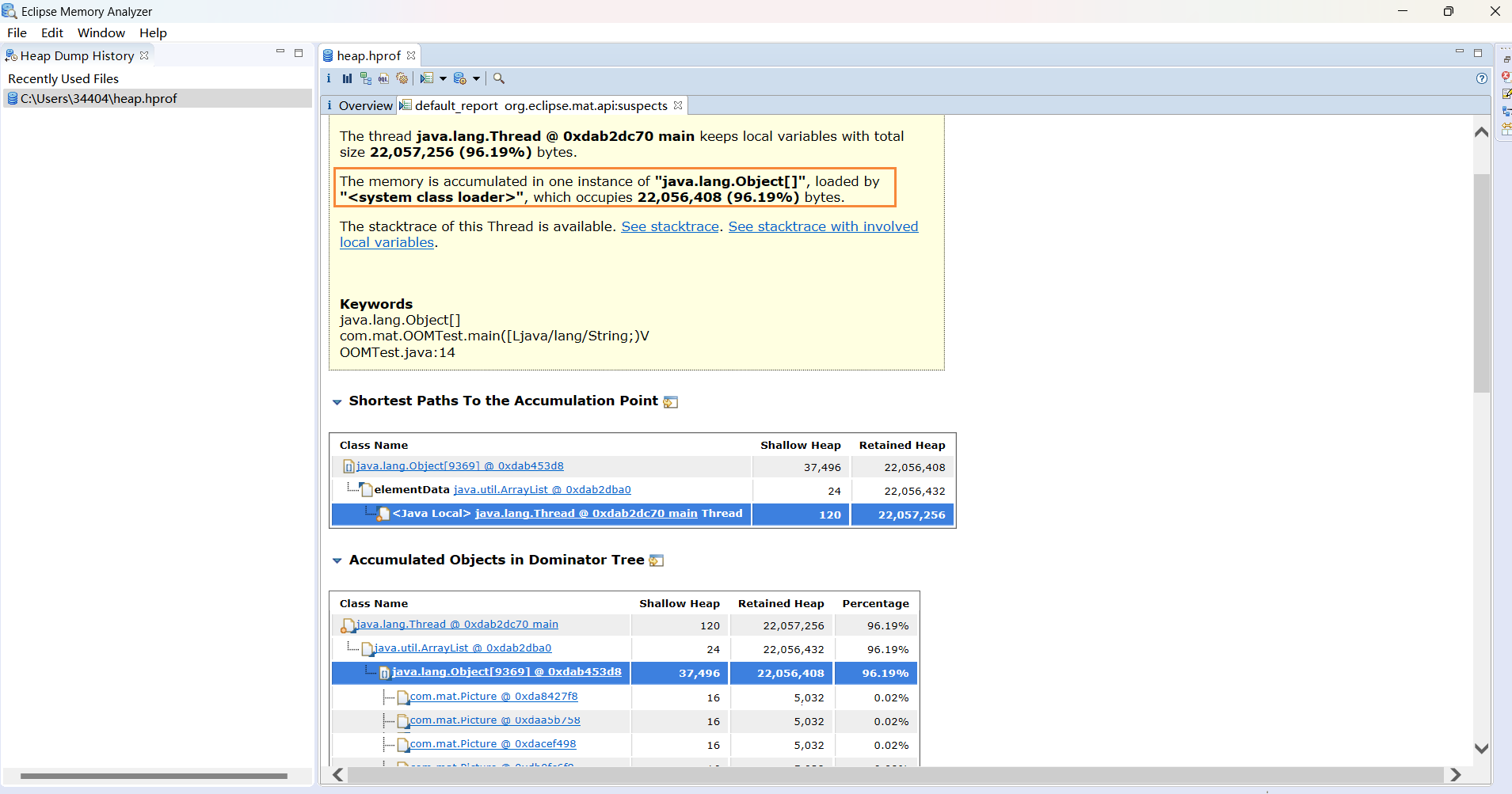Open the report dropdown arrow in toolbar
The width and height of the screenshot is (1512, 794).
pos(443,78)
